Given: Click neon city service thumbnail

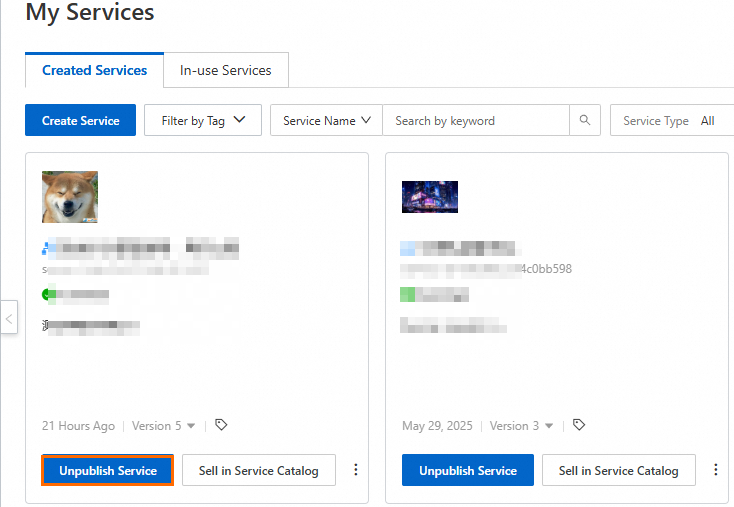Looking at the screenshot, I should coord(430,197).
